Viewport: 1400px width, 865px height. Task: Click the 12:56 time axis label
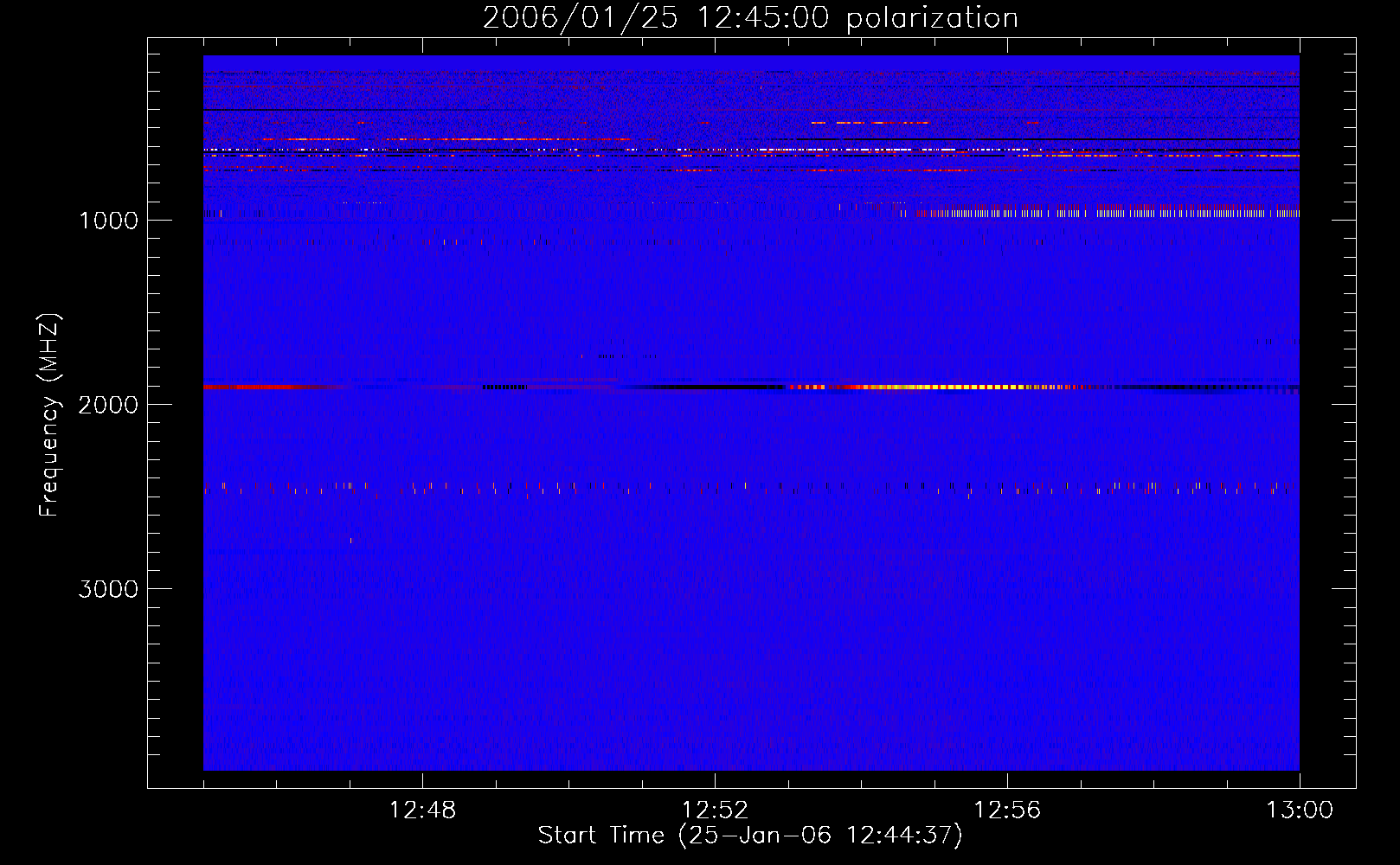click(1007, 811)
